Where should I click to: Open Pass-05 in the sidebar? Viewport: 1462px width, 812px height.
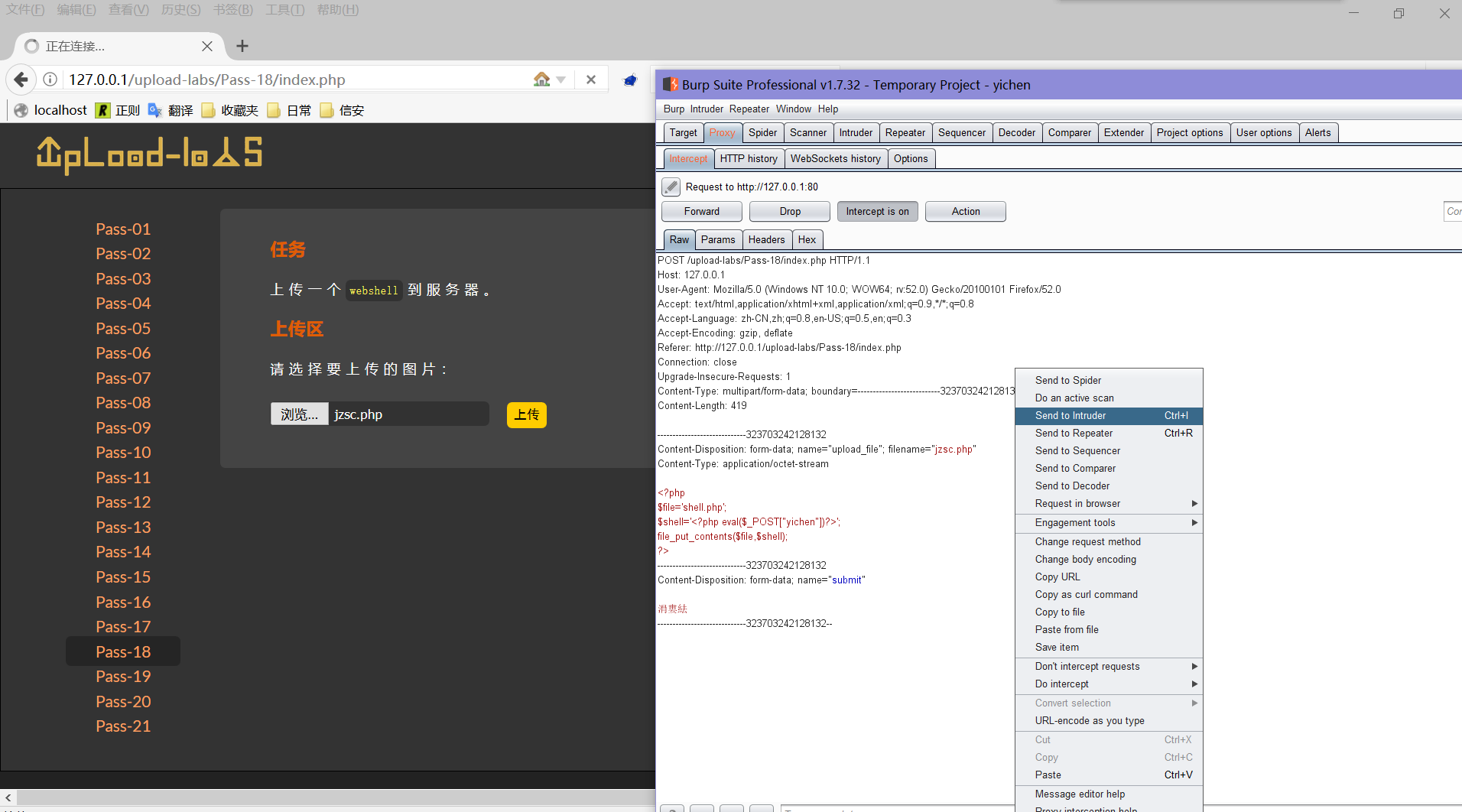click(x=123, y=329)
